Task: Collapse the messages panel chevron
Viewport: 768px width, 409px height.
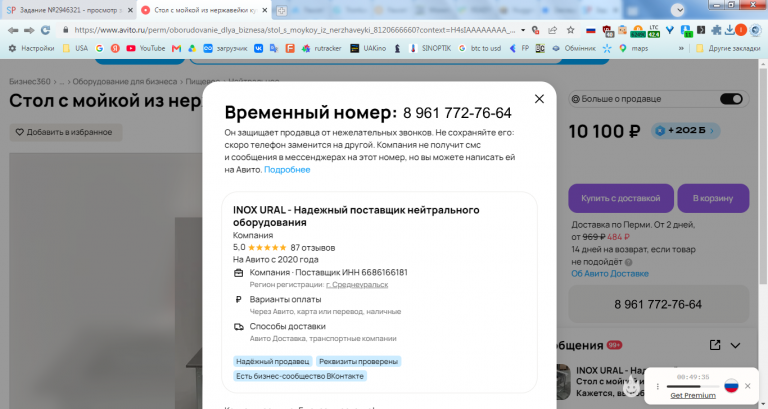Action: coord(735,345)
